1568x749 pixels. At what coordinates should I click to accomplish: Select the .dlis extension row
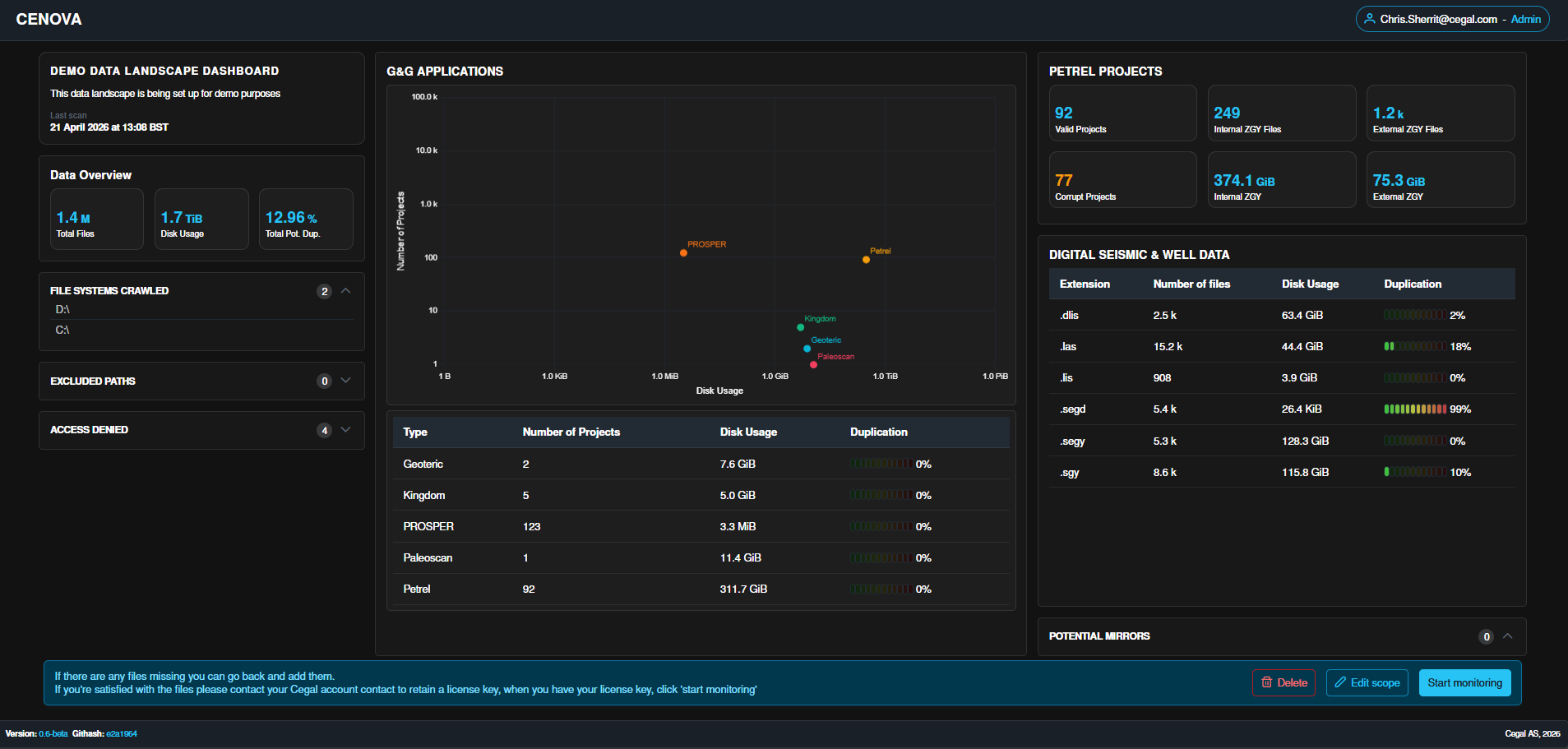1282,315
